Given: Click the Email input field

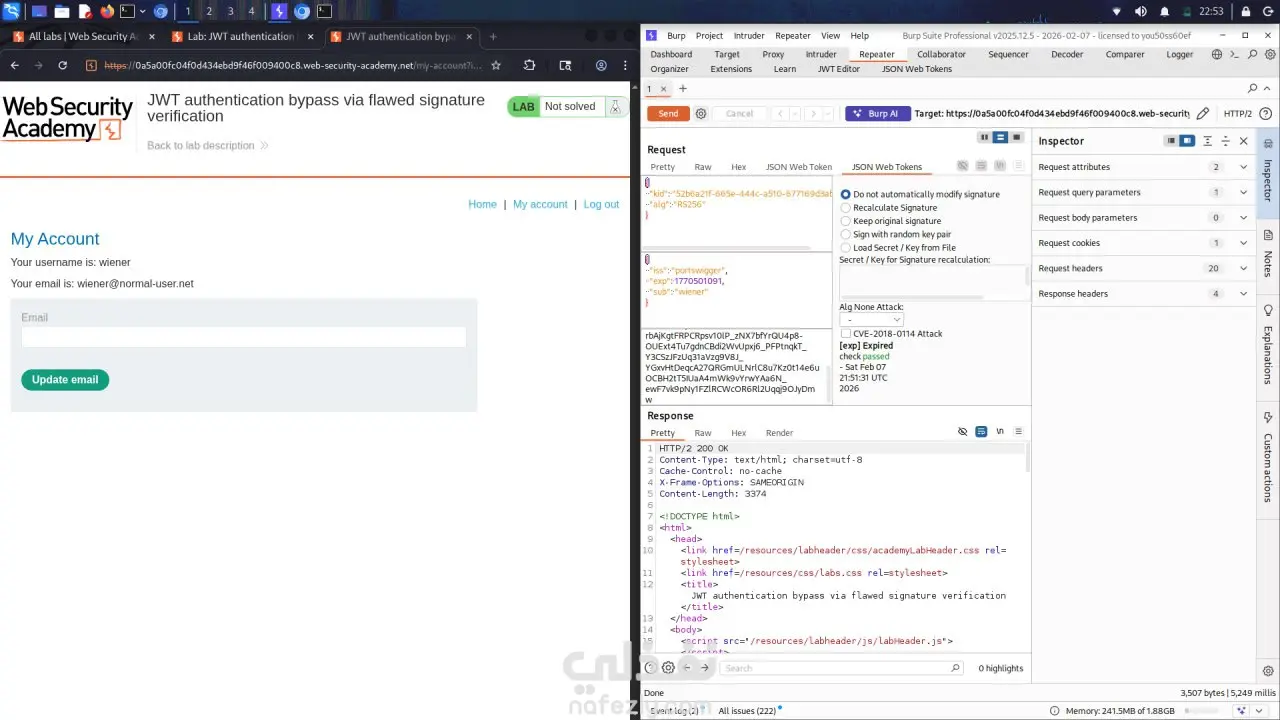Looking at the screenshot, I should tap(244, 337).
